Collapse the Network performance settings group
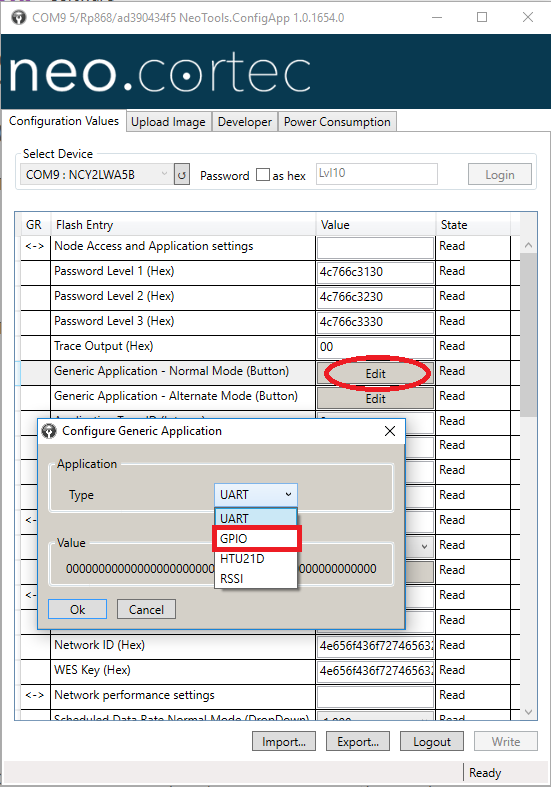551x787 pixels. click(35, 695)
